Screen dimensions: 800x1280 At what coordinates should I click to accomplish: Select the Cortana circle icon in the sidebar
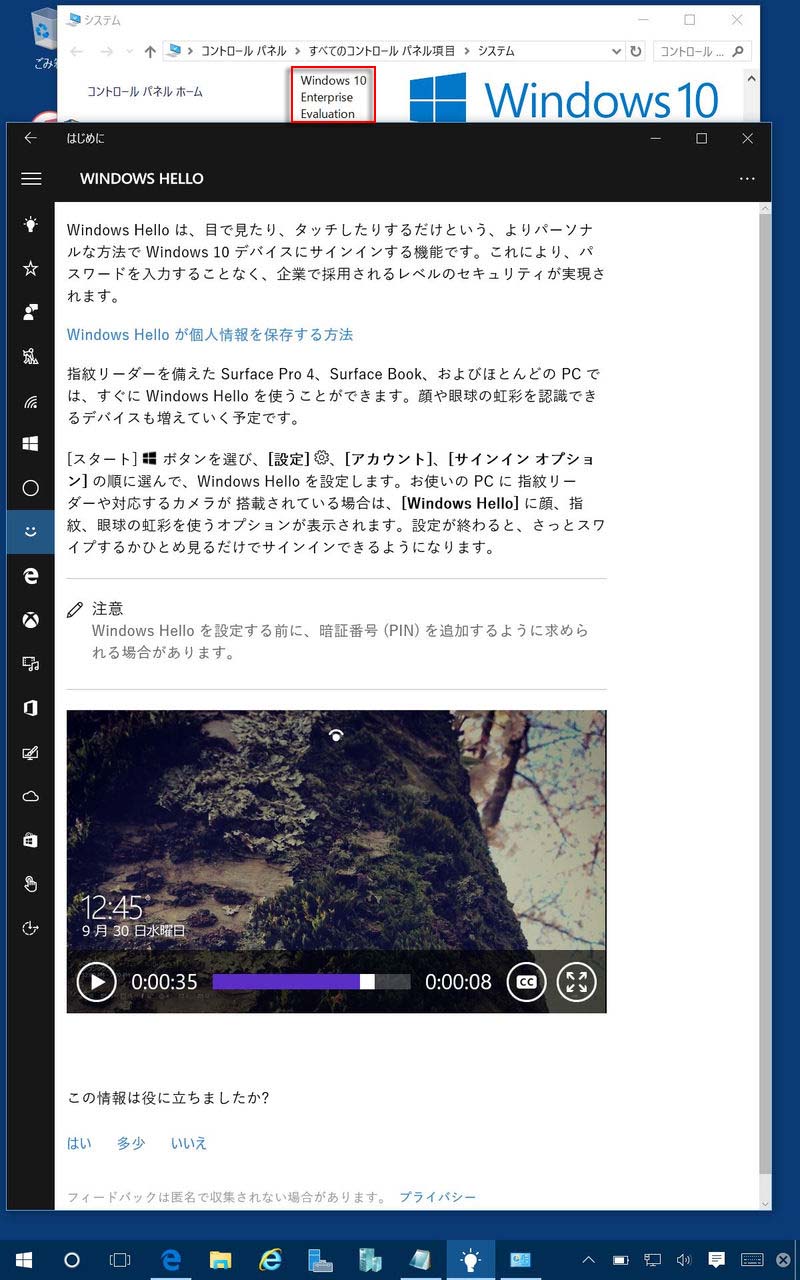point(31,488)
